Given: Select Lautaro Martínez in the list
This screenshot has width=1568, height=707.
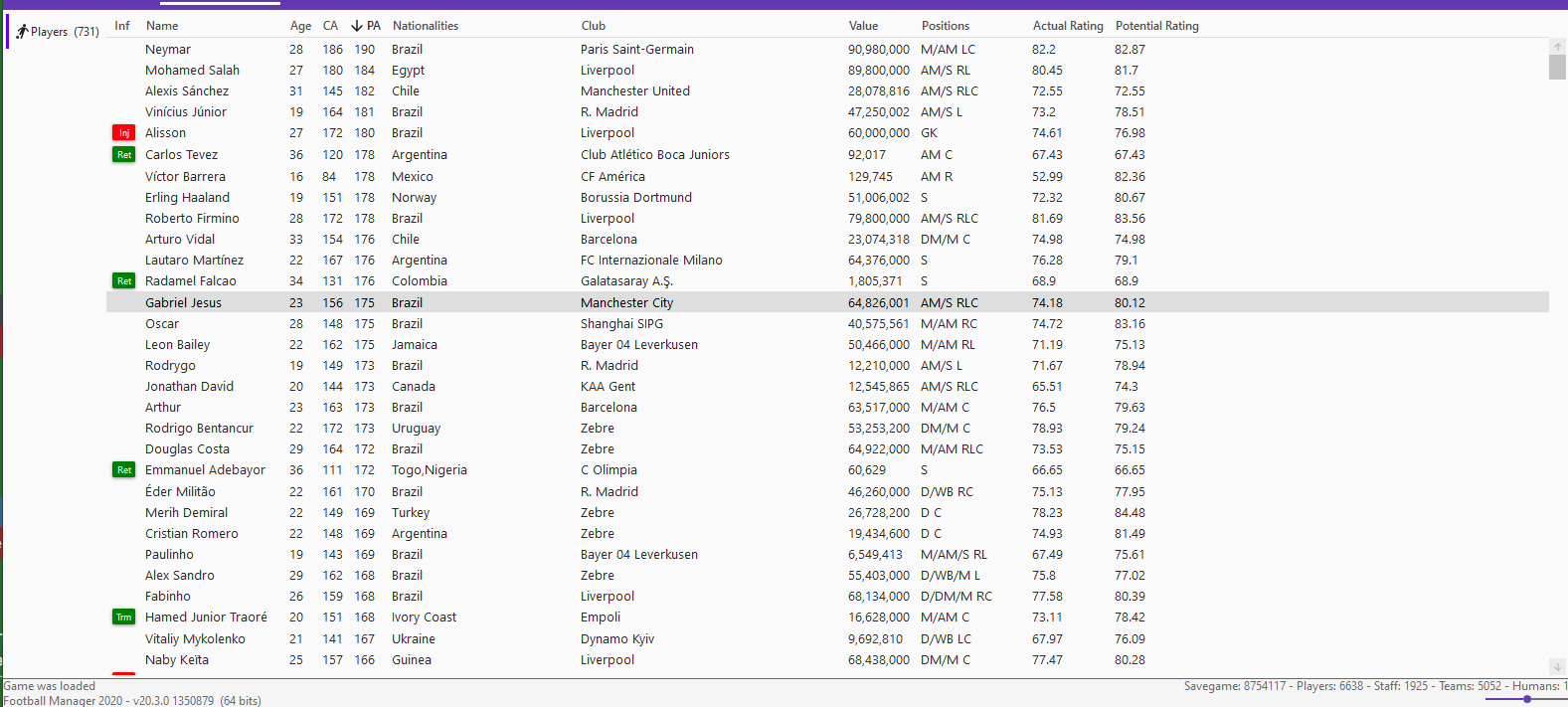Looking at the screenshot, I should pyautogui.click(x=194, y=261).
